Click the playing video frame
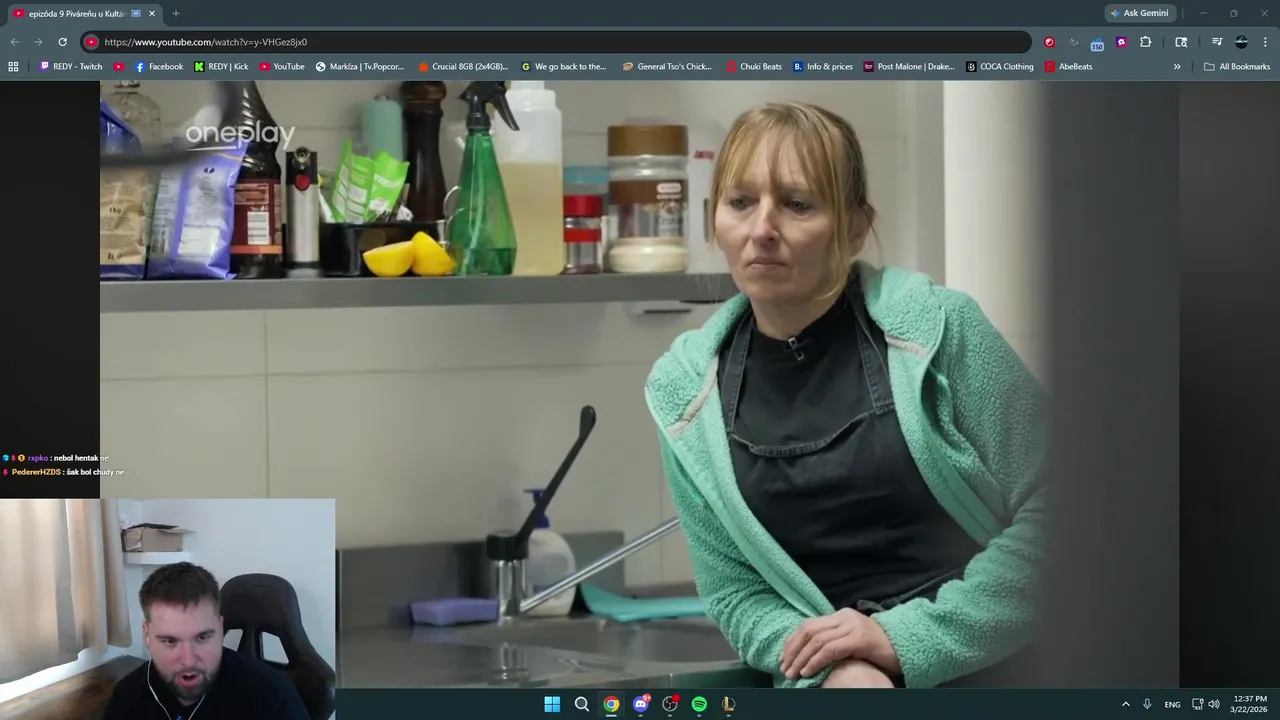This screenshot has height=720, width=1280. coord(640,384)
